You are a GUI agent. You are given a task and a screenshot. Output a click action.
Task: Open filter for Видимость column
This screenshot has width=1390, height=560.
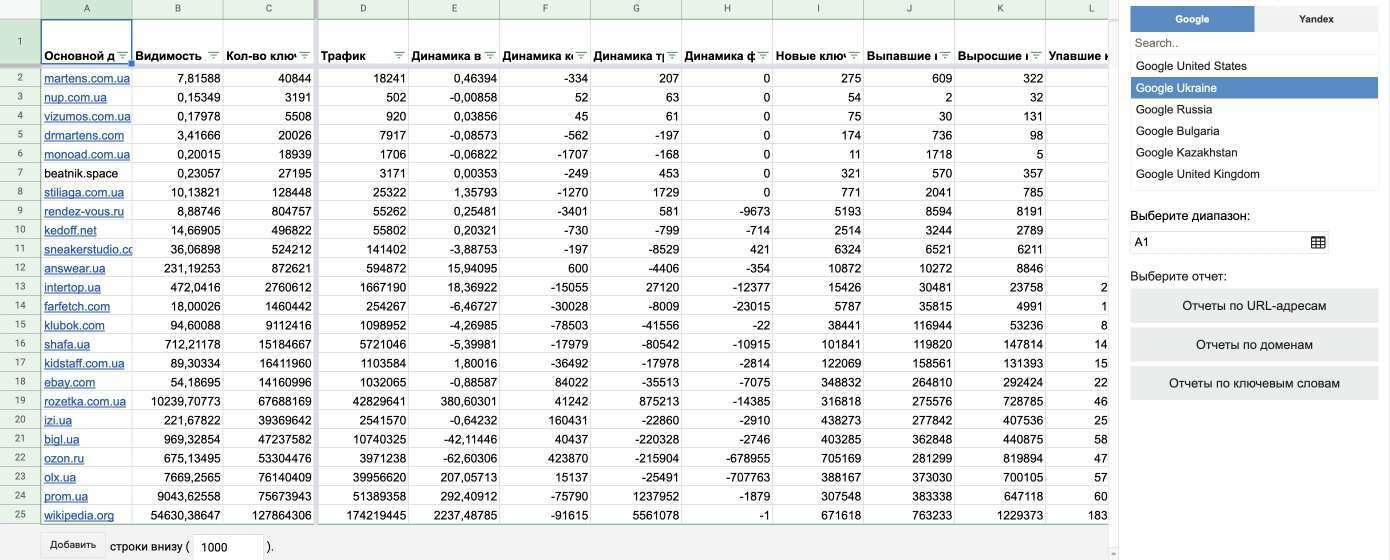(x=213, y=56)
